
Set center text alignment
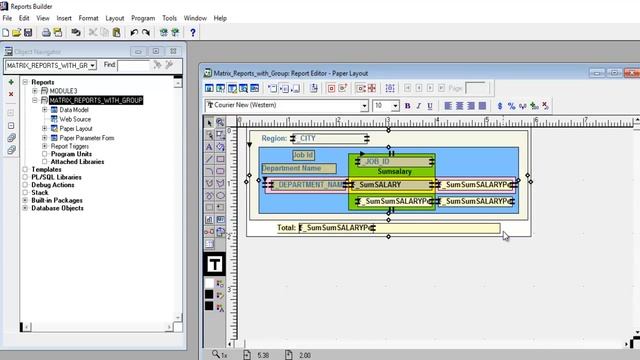pyautogui.click(x=460, y=106)
